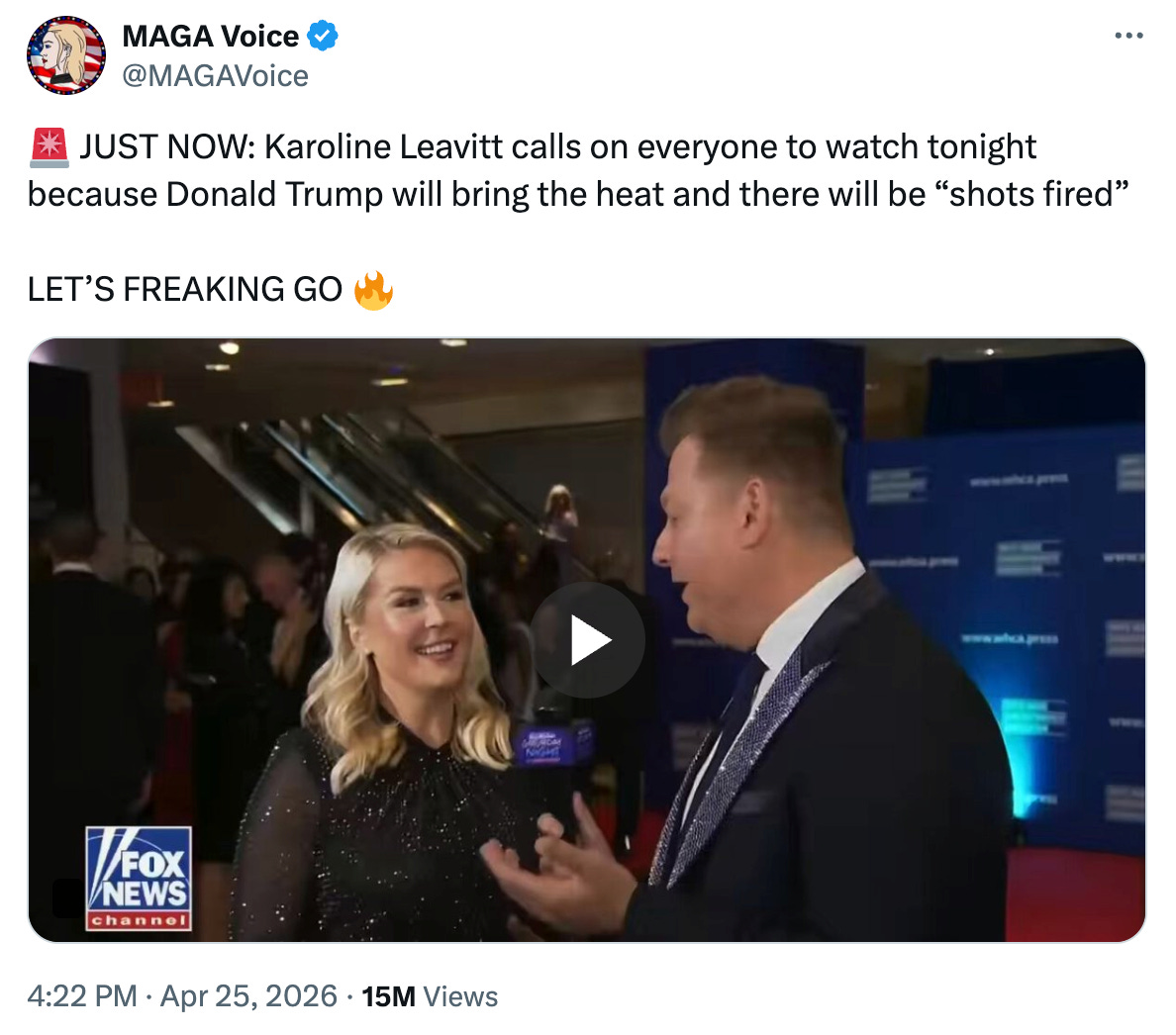1176x1035 pixels.
Task: Open the three-dot more options menu
Action: (1128, 36)
